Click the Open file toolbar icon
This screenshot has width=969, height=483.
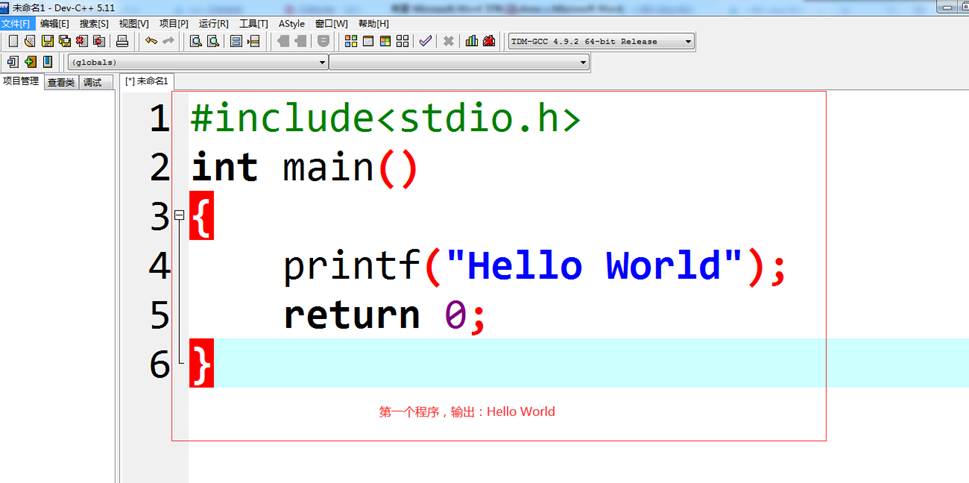pos(30,41)
